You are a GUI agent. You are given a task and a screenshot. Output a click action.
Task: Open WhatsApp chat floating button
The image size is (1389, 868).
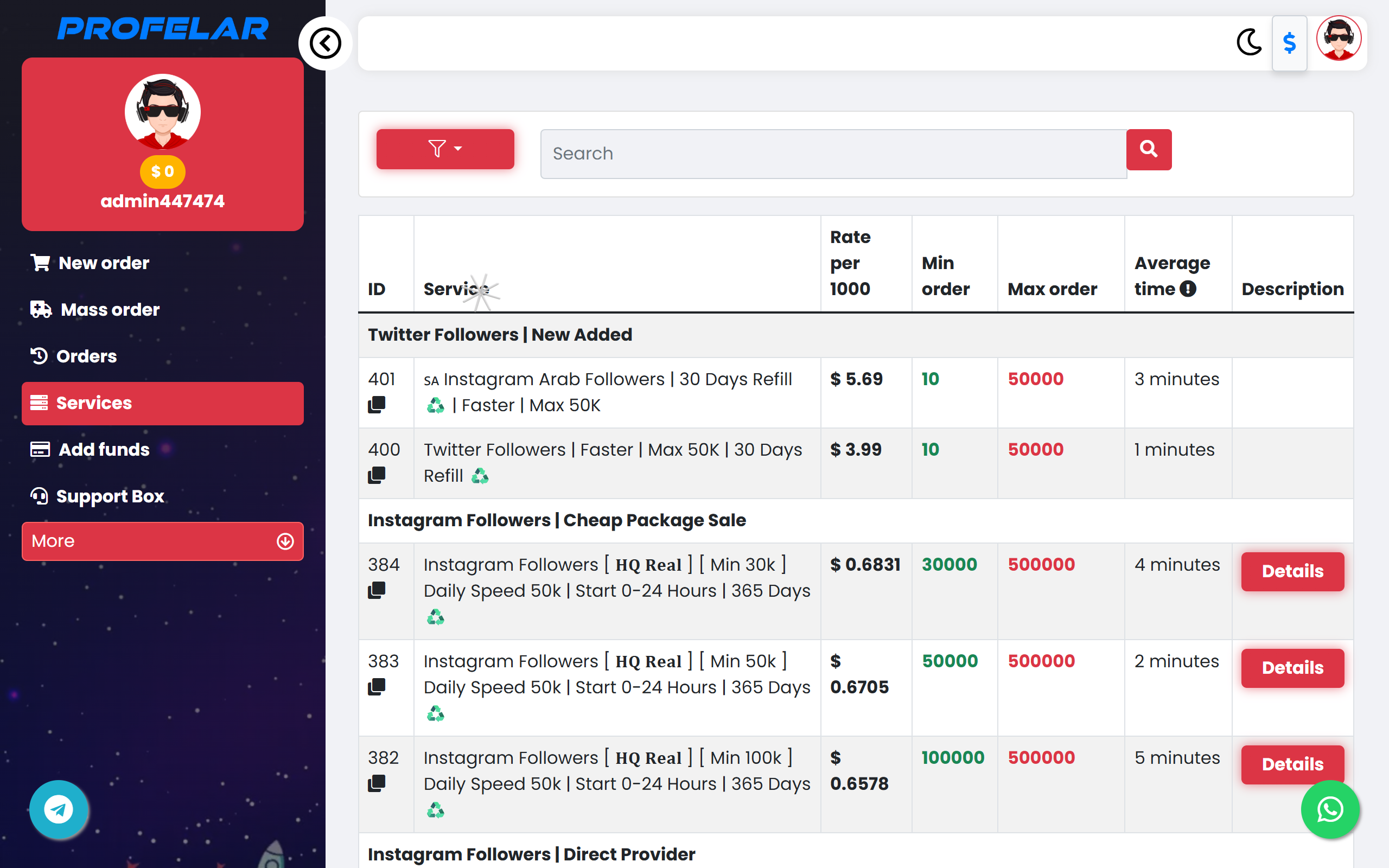1329,809
